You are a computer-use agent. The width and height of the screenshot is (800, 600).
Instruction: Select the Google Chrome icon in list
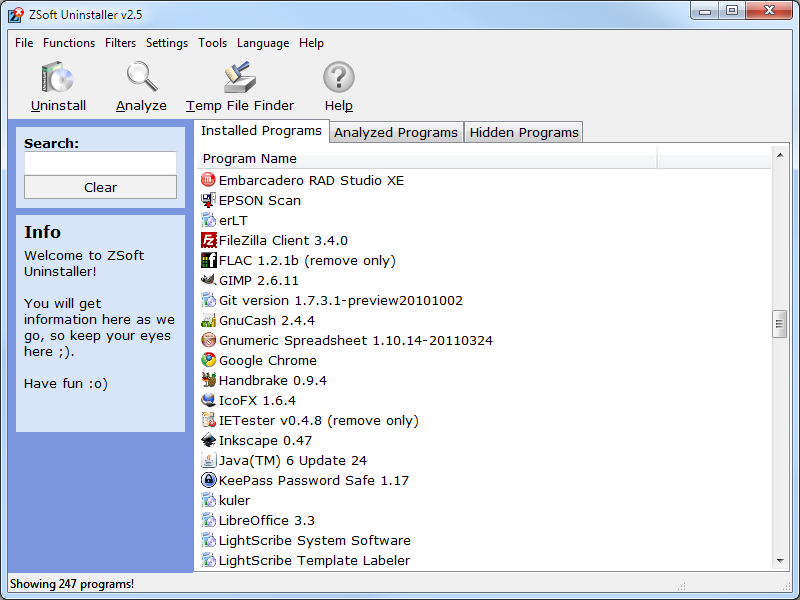pos(209,360)
